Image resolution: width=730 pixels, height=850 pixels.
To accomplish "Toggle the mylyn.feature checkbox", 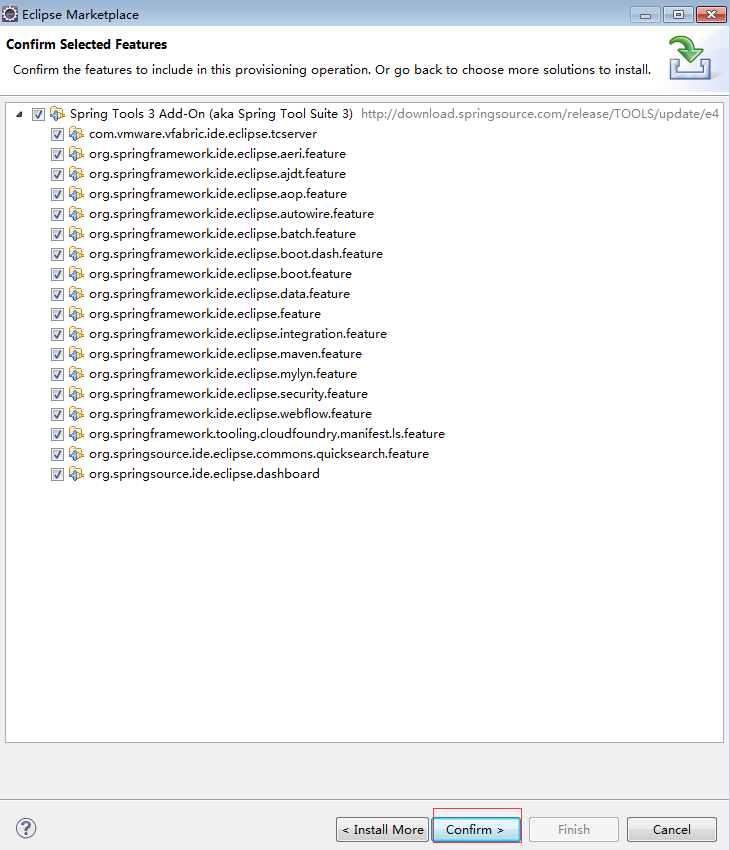I will 57,375.
